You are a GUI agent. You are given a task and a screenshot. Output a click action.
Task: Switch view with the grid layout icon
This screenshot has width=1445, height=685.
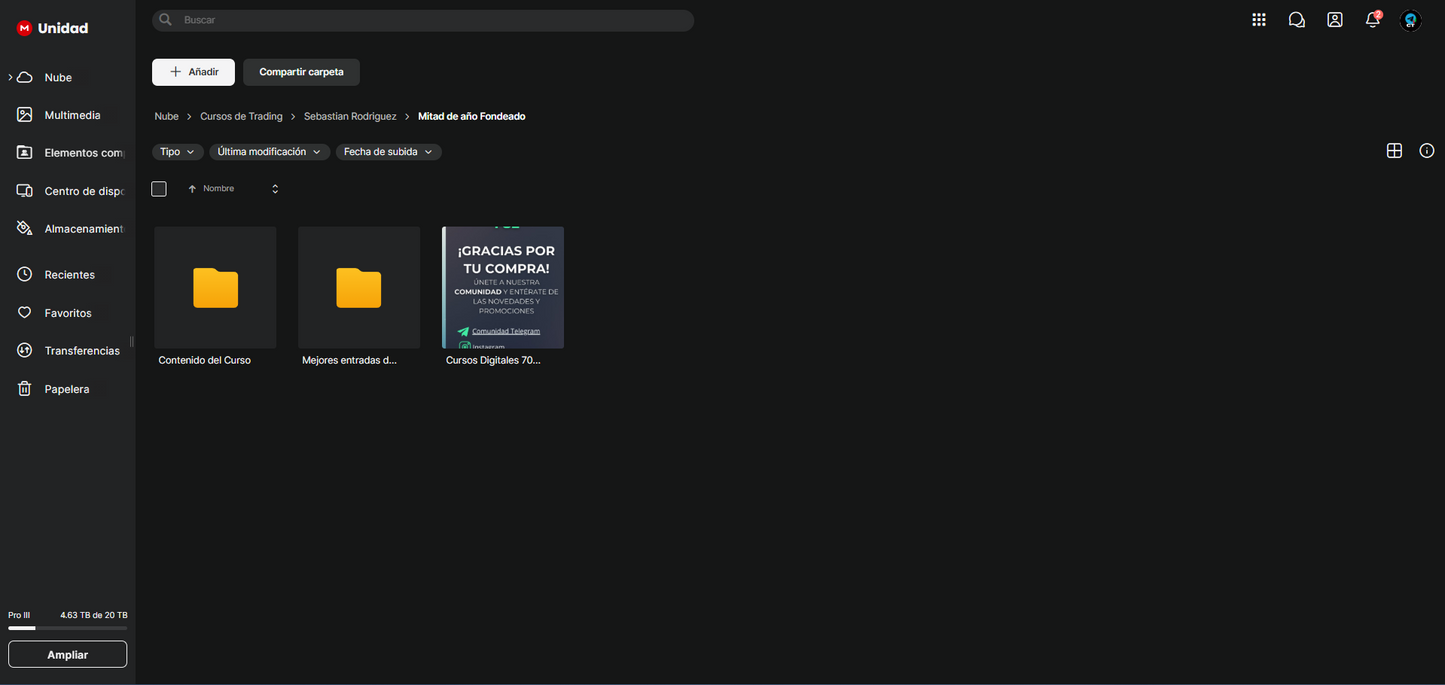click(x=1394, y=151)
